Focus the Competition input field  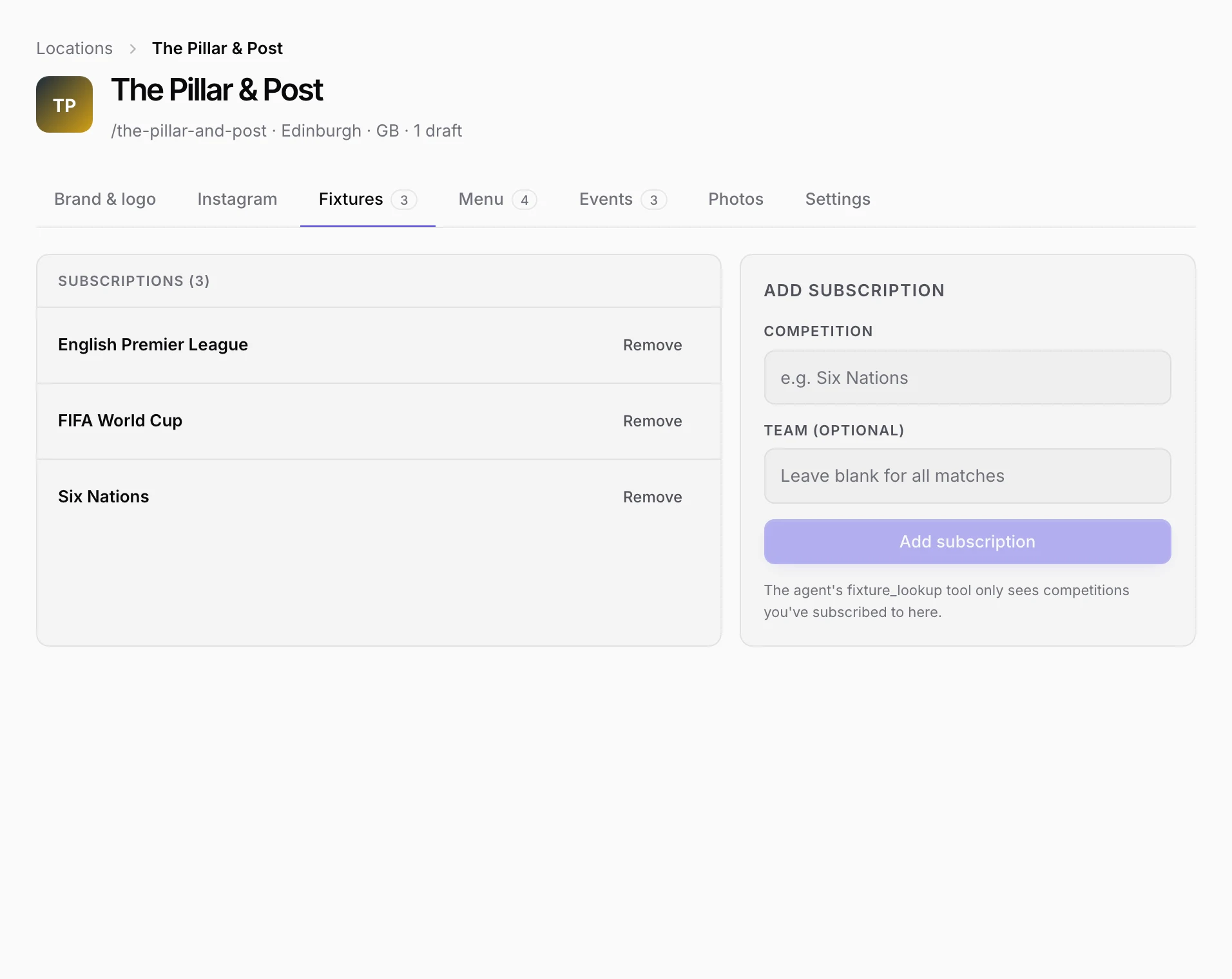pyautogui.click(x=967, y=377)
